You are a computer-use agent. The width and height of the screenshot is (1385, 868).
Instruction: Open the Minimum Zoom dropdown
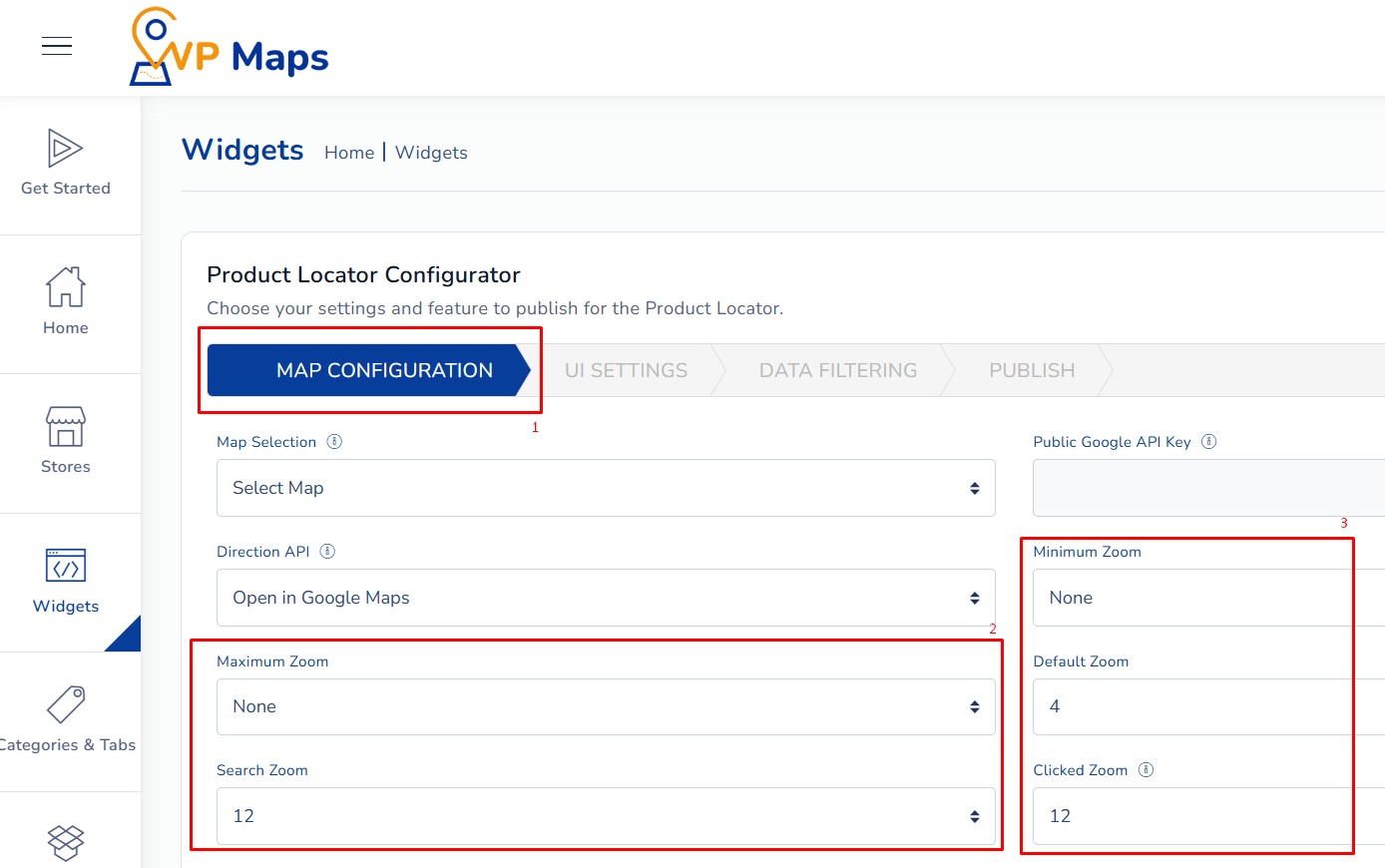1190,597
